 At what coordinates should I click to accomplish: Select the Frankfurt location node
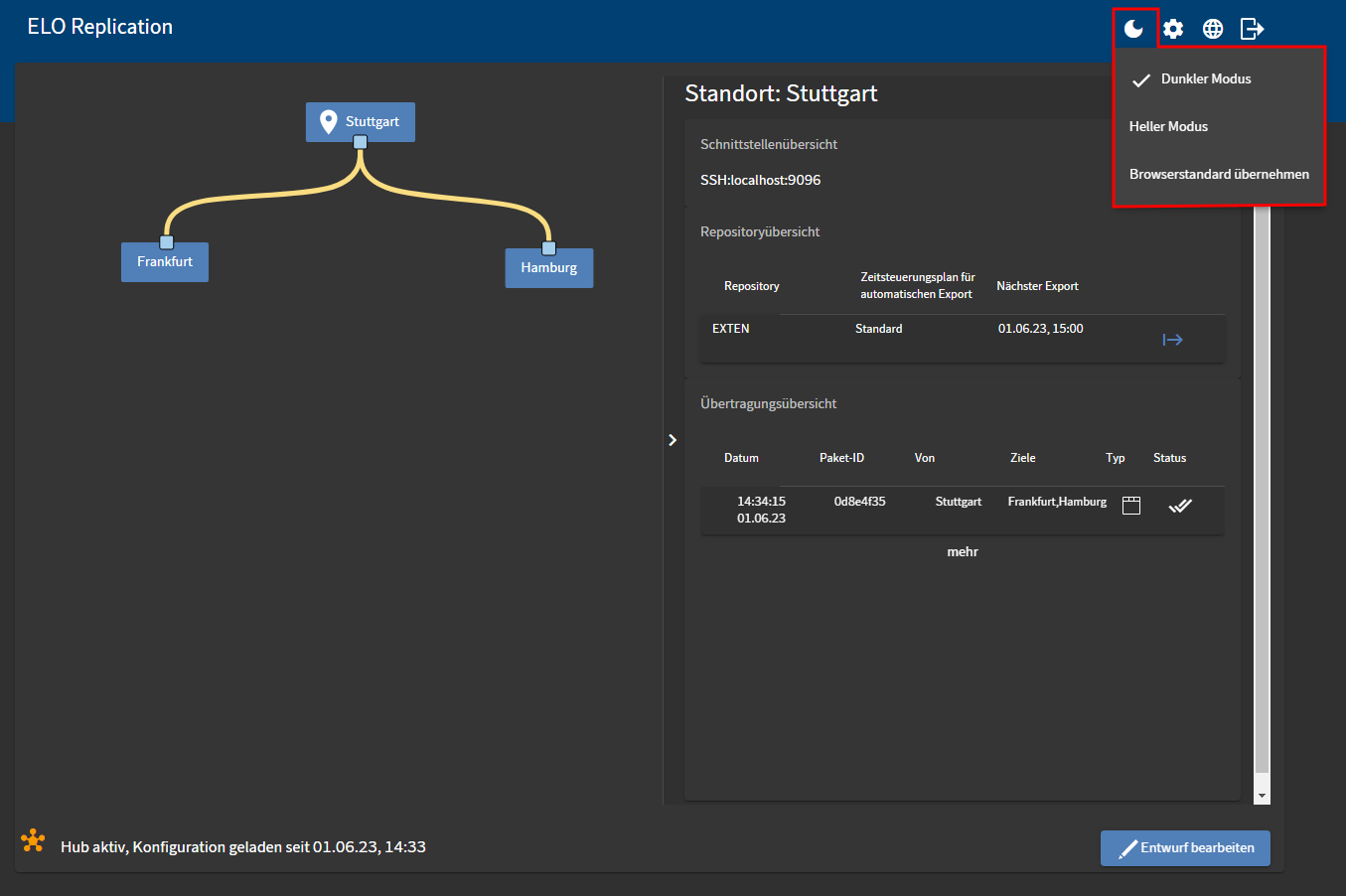[165, 262]
